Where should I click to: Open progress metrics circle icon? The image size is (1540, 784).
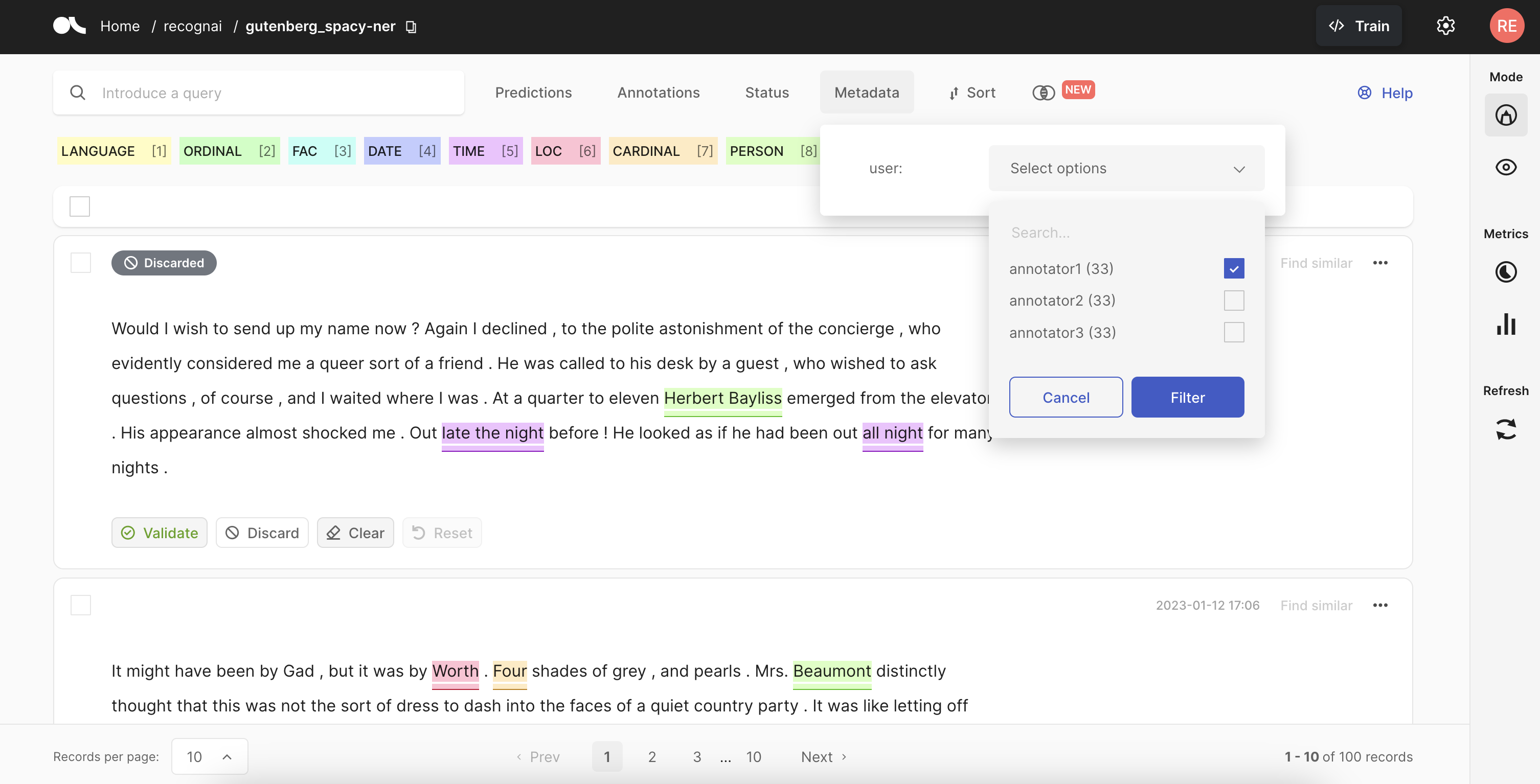1505,272
